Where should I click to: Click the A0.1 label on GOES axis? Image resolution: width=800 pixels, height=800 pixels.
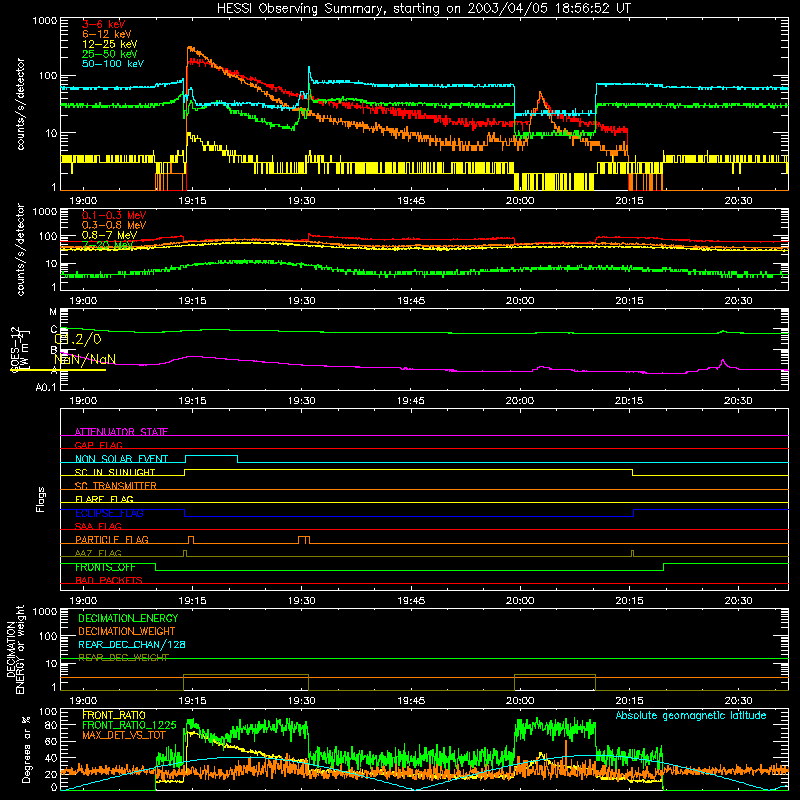pos(46,388)
